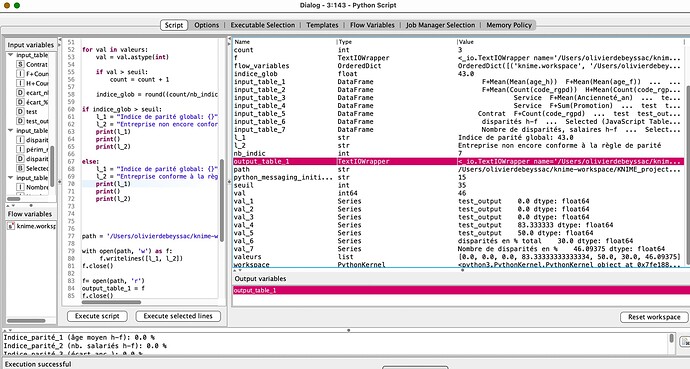Select the count variable row
Image resolution: width=690 pixels, height=369 pixels.
(x=459, y=50)
